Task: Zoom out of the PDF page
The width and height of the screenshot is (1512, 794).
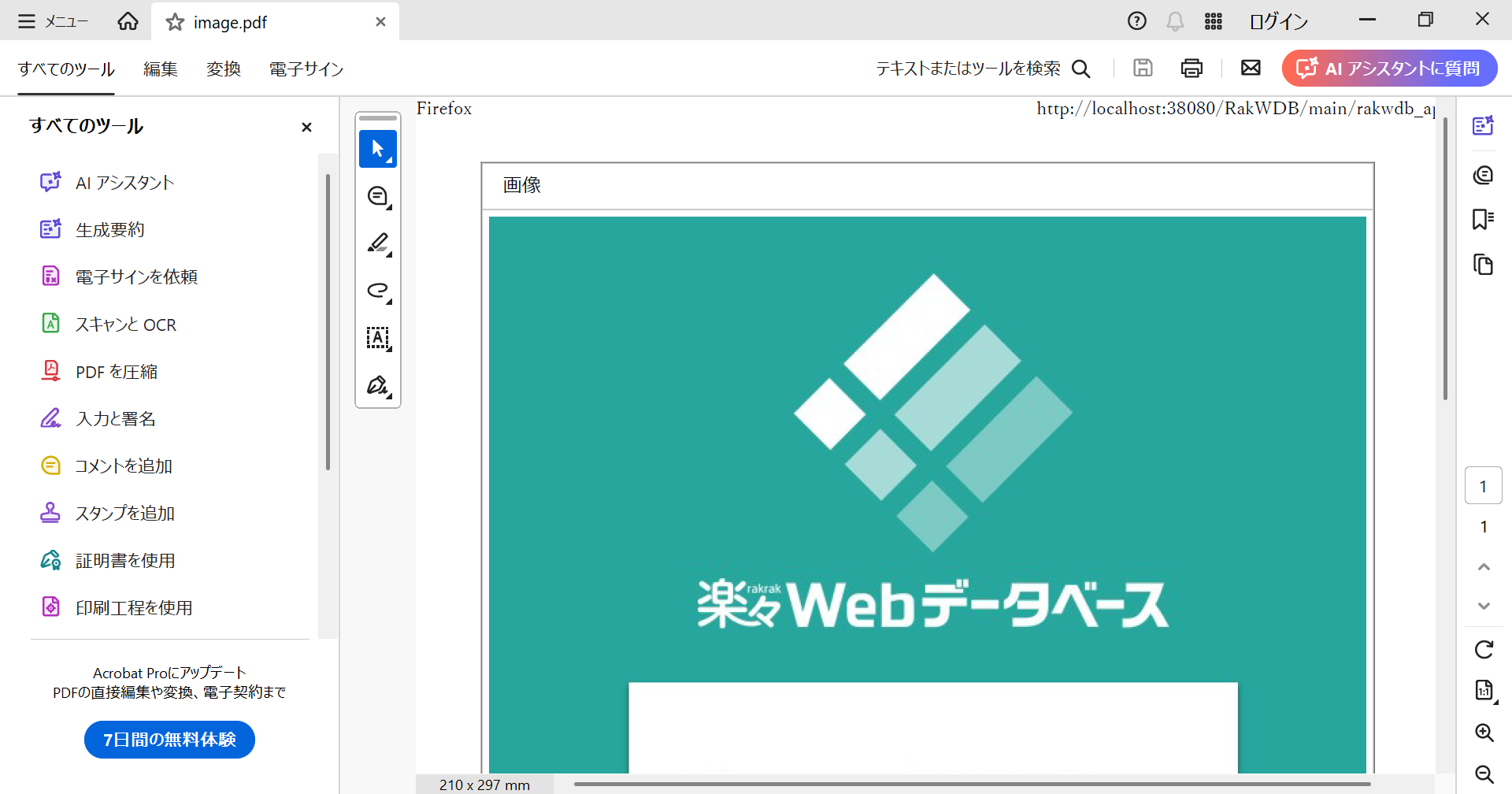Action: coord(1484,776)
